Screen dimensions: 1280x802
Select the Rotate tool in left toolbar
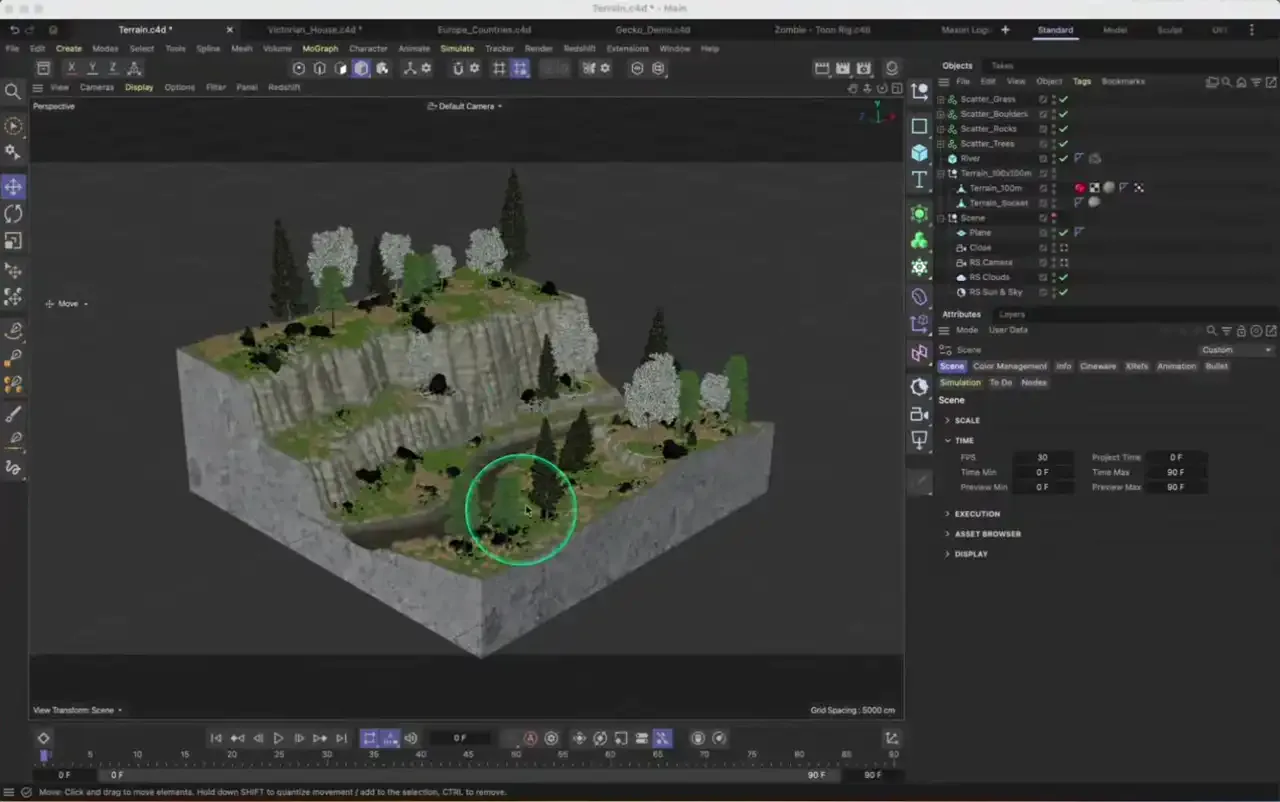[x=13, y=214]
